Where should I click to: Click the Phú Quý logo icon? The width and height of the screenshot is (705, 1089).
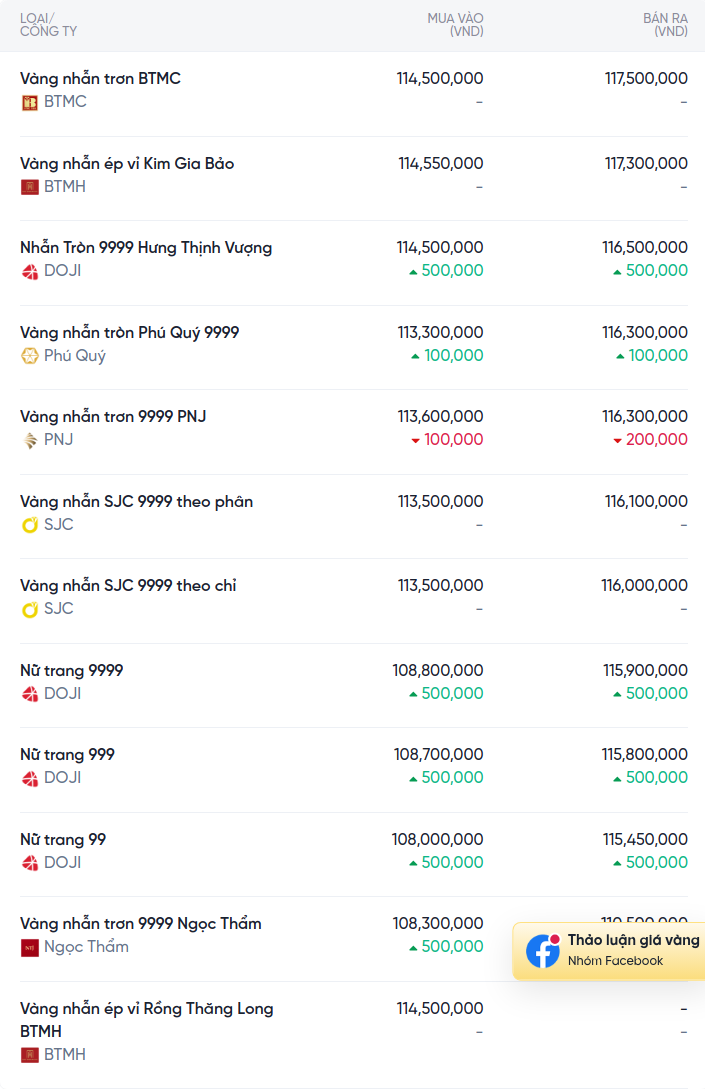click(x=29, y=356)
